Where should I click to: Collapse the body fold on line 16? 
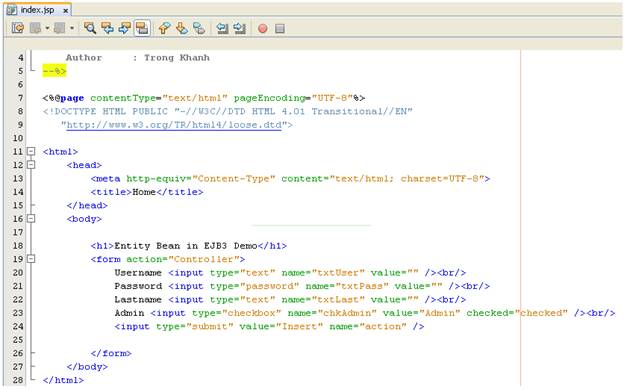tap(31, 219)
